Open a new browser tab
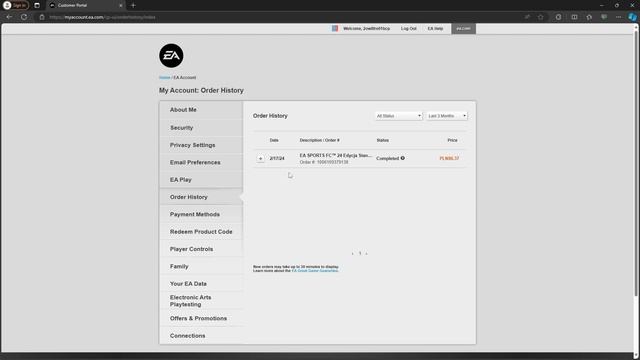This screenshot has height=360, width=640. (133, 5)
